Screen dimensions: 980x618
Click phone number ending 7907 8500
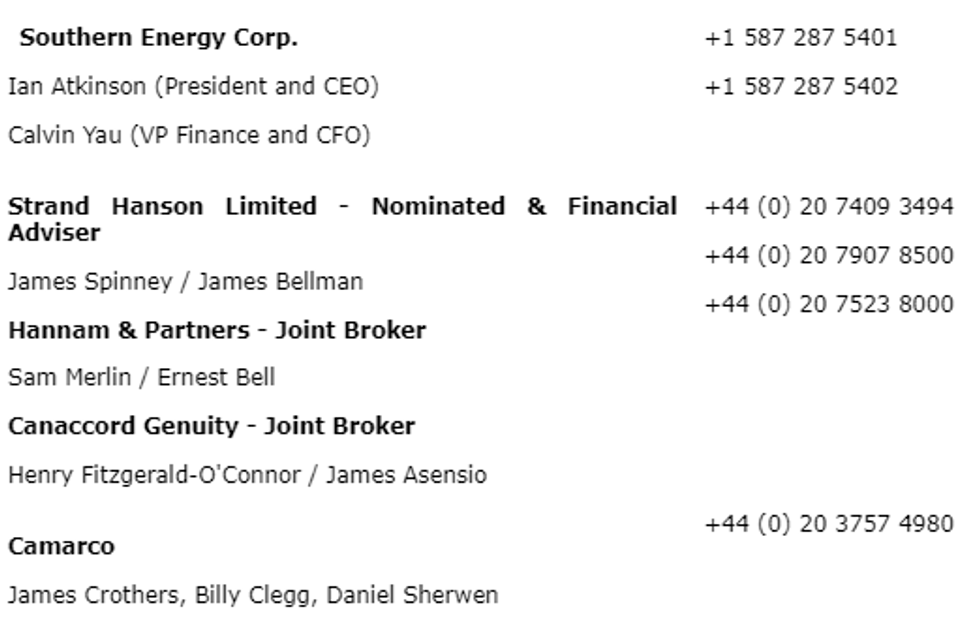pyautogui.click(x=829, y=255)
